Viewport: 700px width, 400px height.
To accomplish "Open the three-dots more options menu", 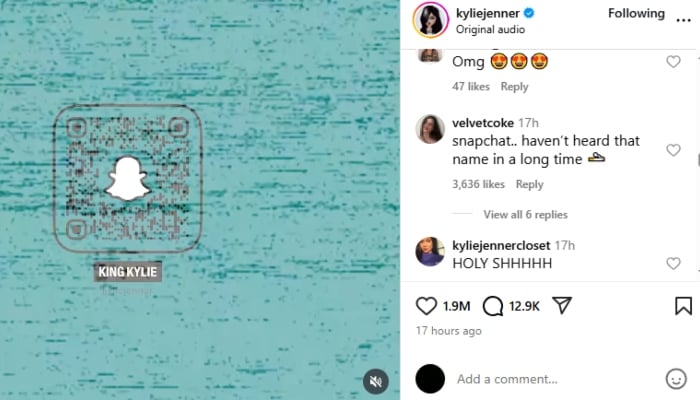I will 683,20.
